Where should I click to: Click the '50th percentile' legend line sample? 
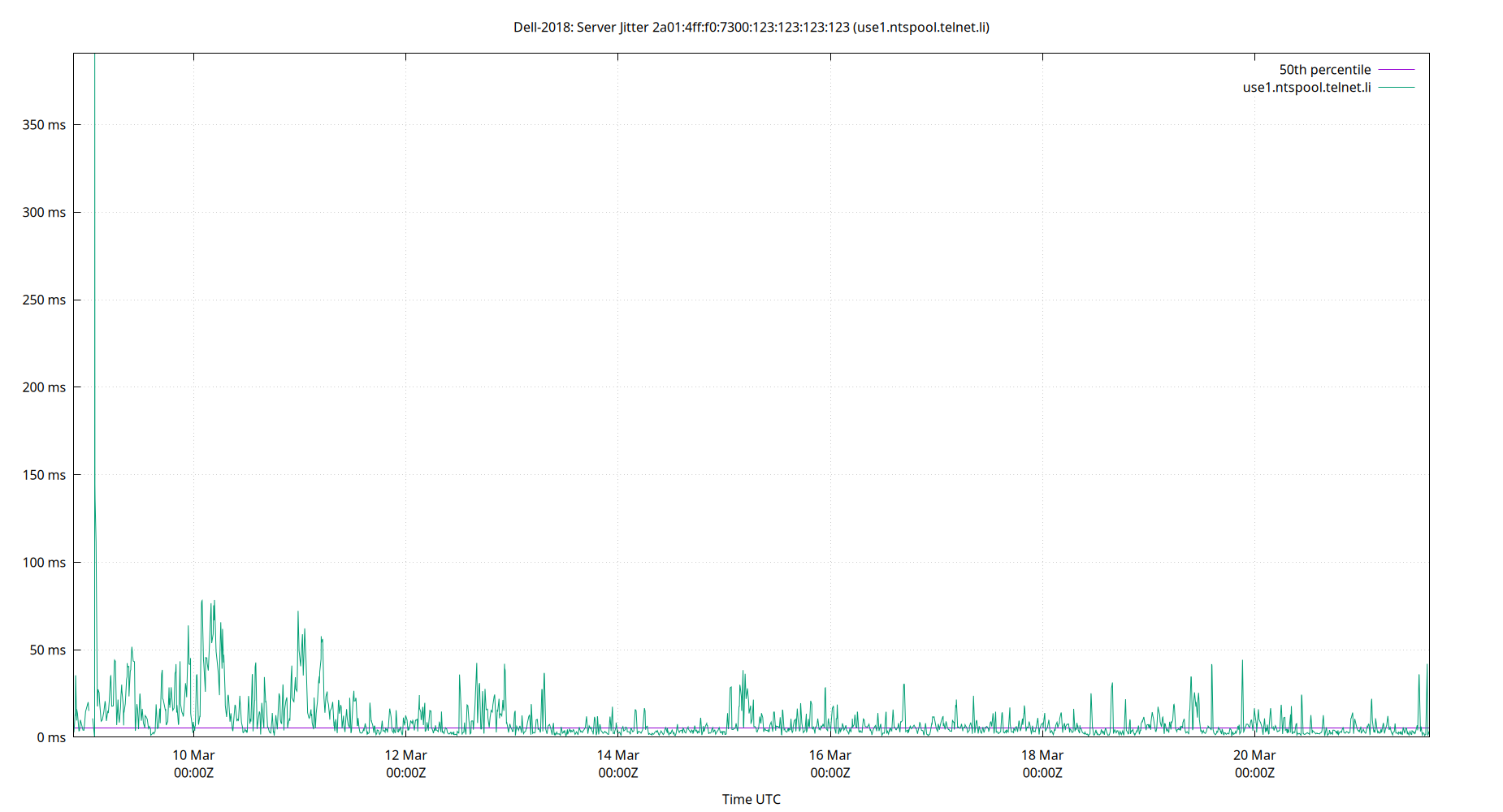click(1397, 69)
